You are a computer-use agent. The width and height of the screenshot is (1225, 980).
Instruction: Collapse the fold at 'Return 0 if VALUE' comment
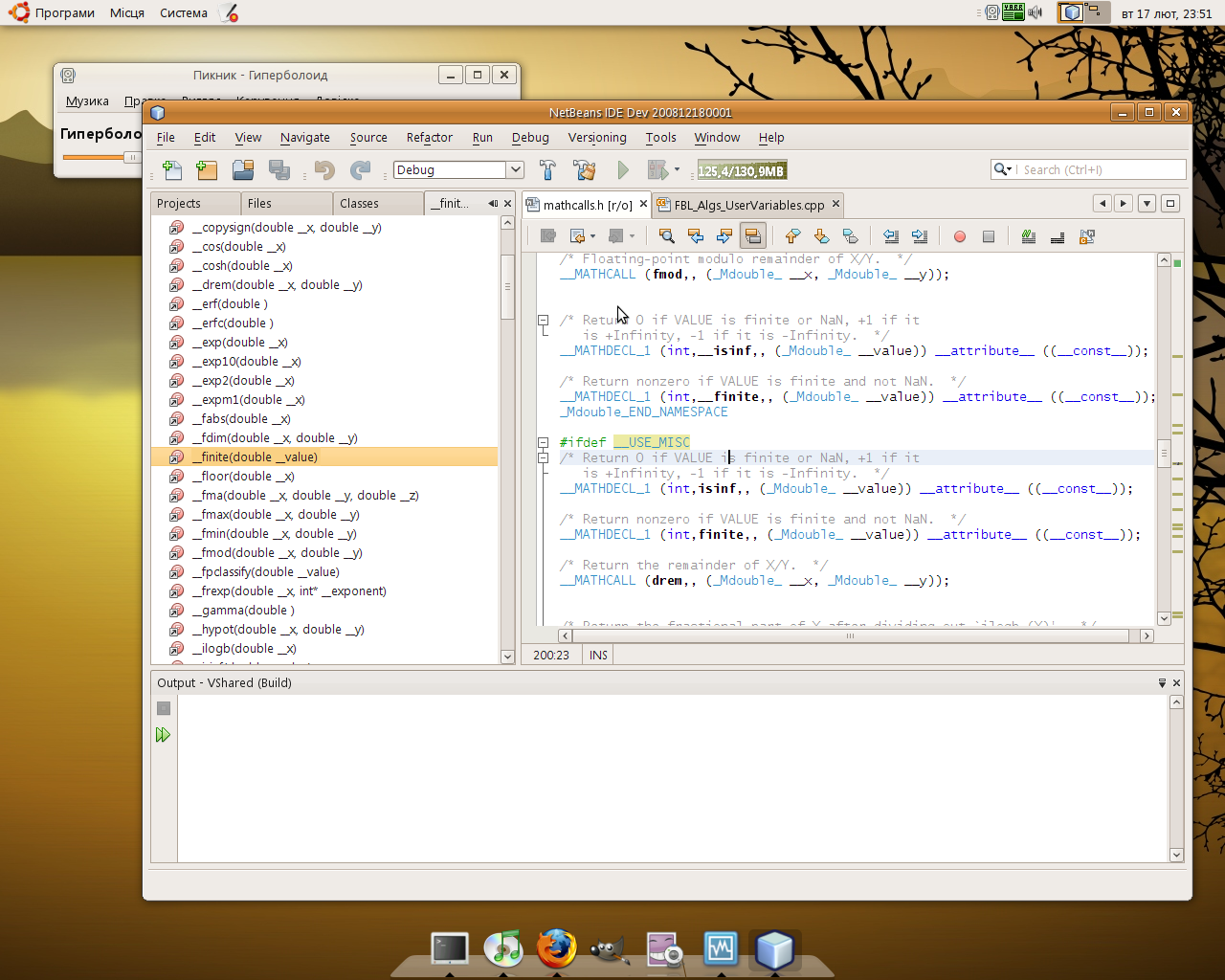coord(543,320)
